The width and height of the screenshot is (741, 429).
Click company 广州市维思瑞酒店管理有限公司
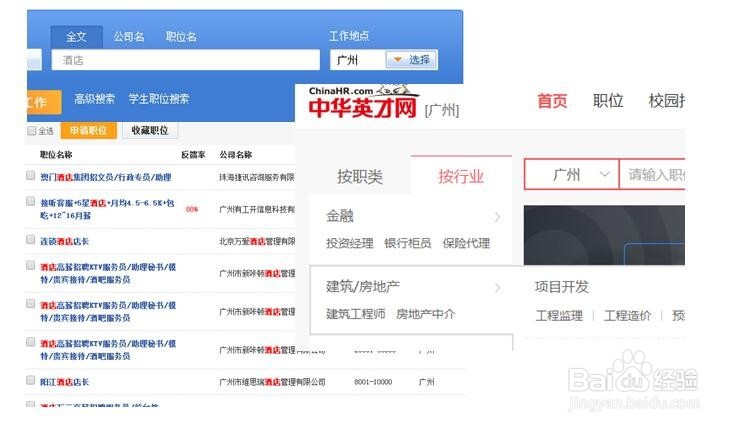tap(272, 382)
